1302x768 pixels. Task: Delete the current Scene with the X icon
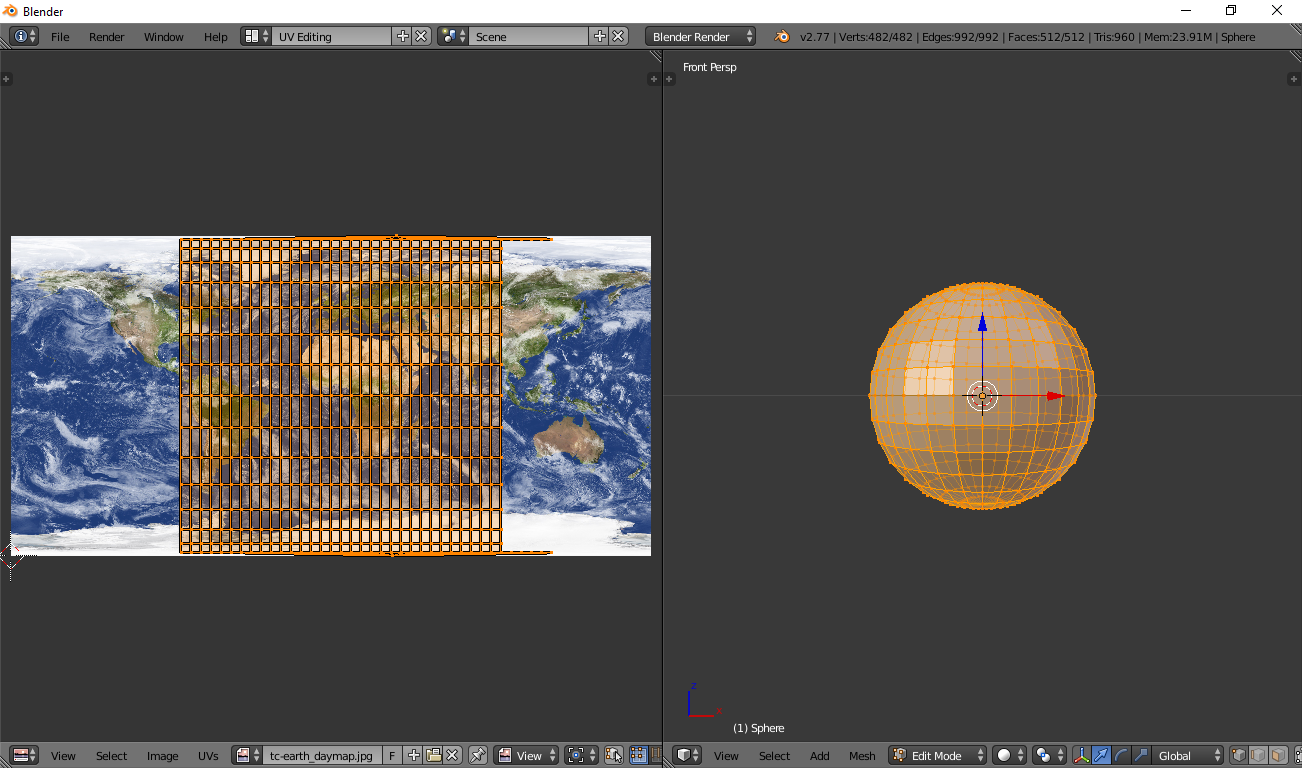point(619,37)
